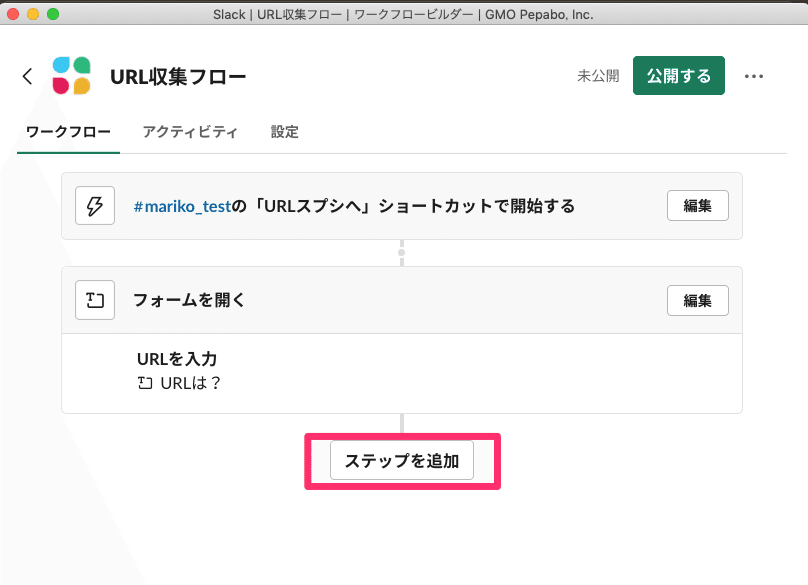This screenshot has height=585, width=808.
Task: Click the connector dot between the two steps
Action: pyautogui.click(x=401, y=251)
